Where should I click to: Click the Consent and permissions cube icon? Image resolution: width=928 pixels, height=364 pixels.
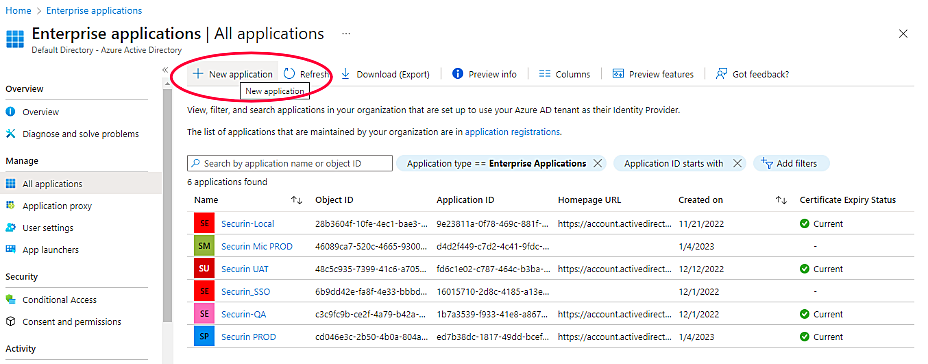pyautogui.click(x=10, y=322)
